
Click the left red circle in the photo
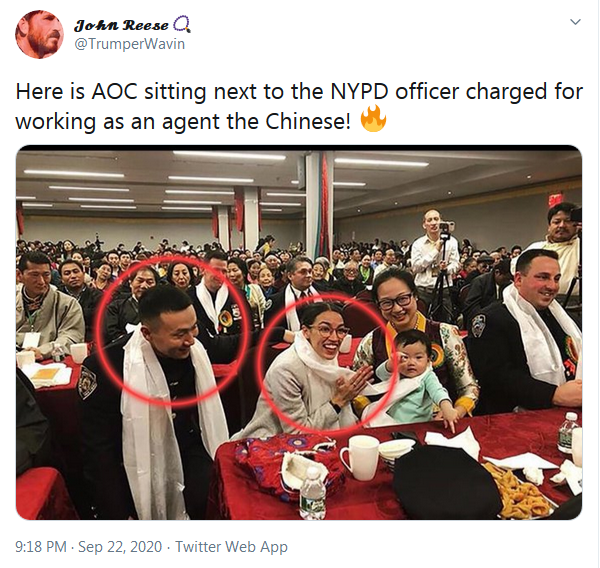[x=171, y=332]
